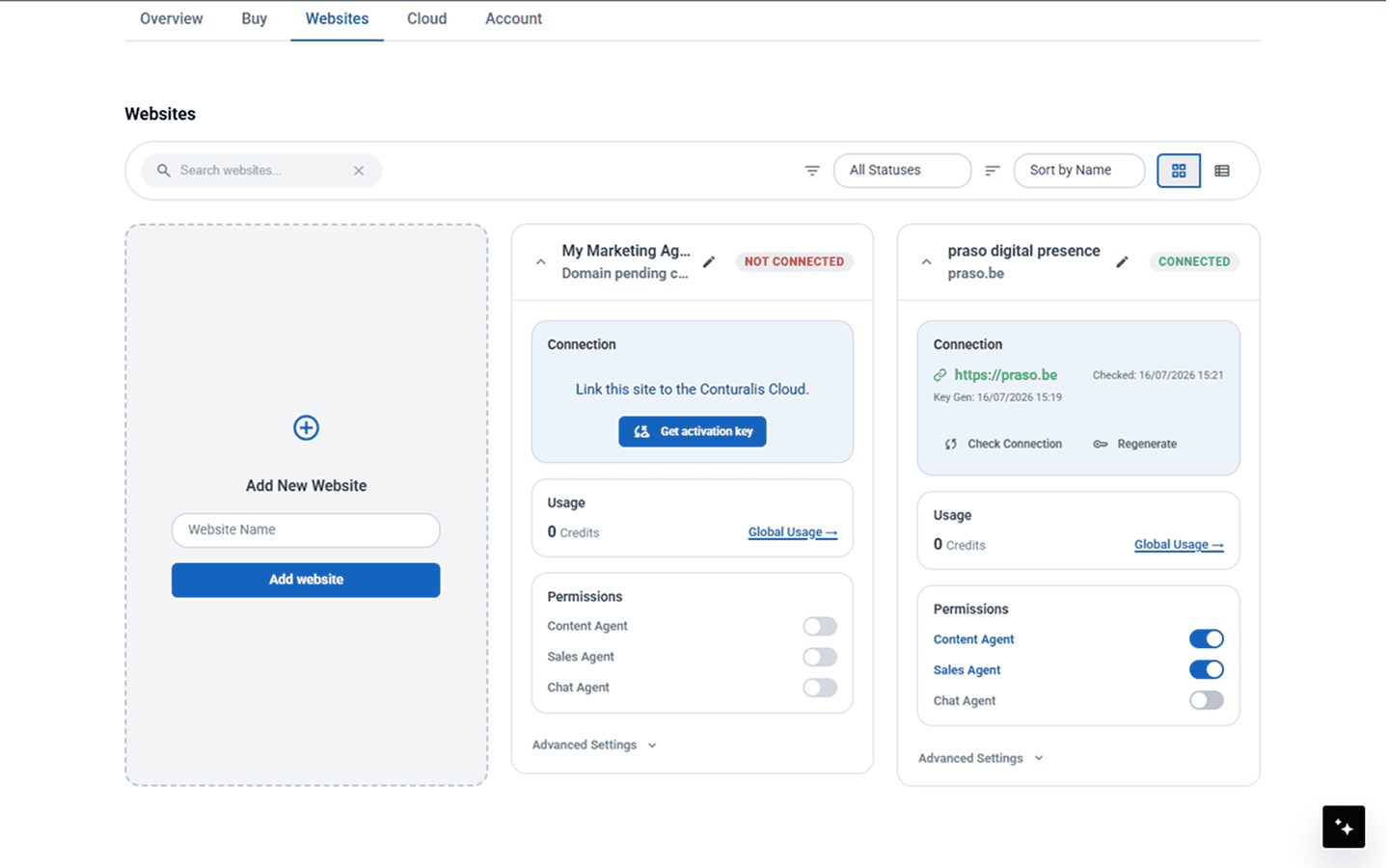Screen dimensions: 1389x868
Task: Clear the website search with X
Action: pyautogui.click(x=359, y=171)
